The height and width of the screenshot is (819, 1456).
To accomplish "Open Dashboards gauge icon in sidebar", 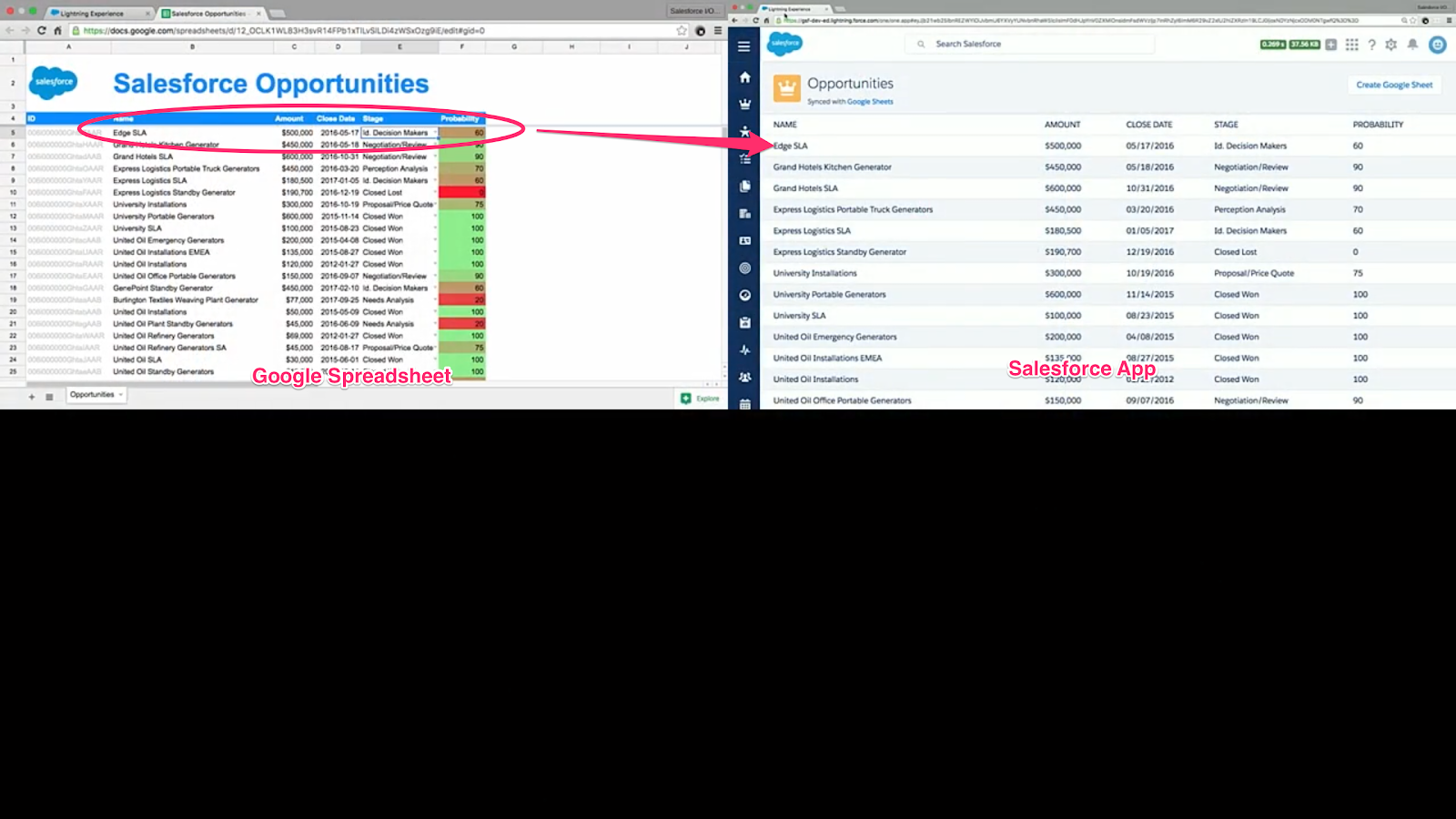I will 745,296.
